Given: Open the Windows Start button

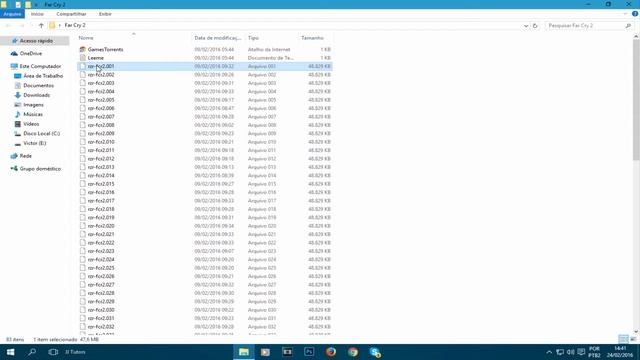Looking at the screenshot, I should click(10, 352).
